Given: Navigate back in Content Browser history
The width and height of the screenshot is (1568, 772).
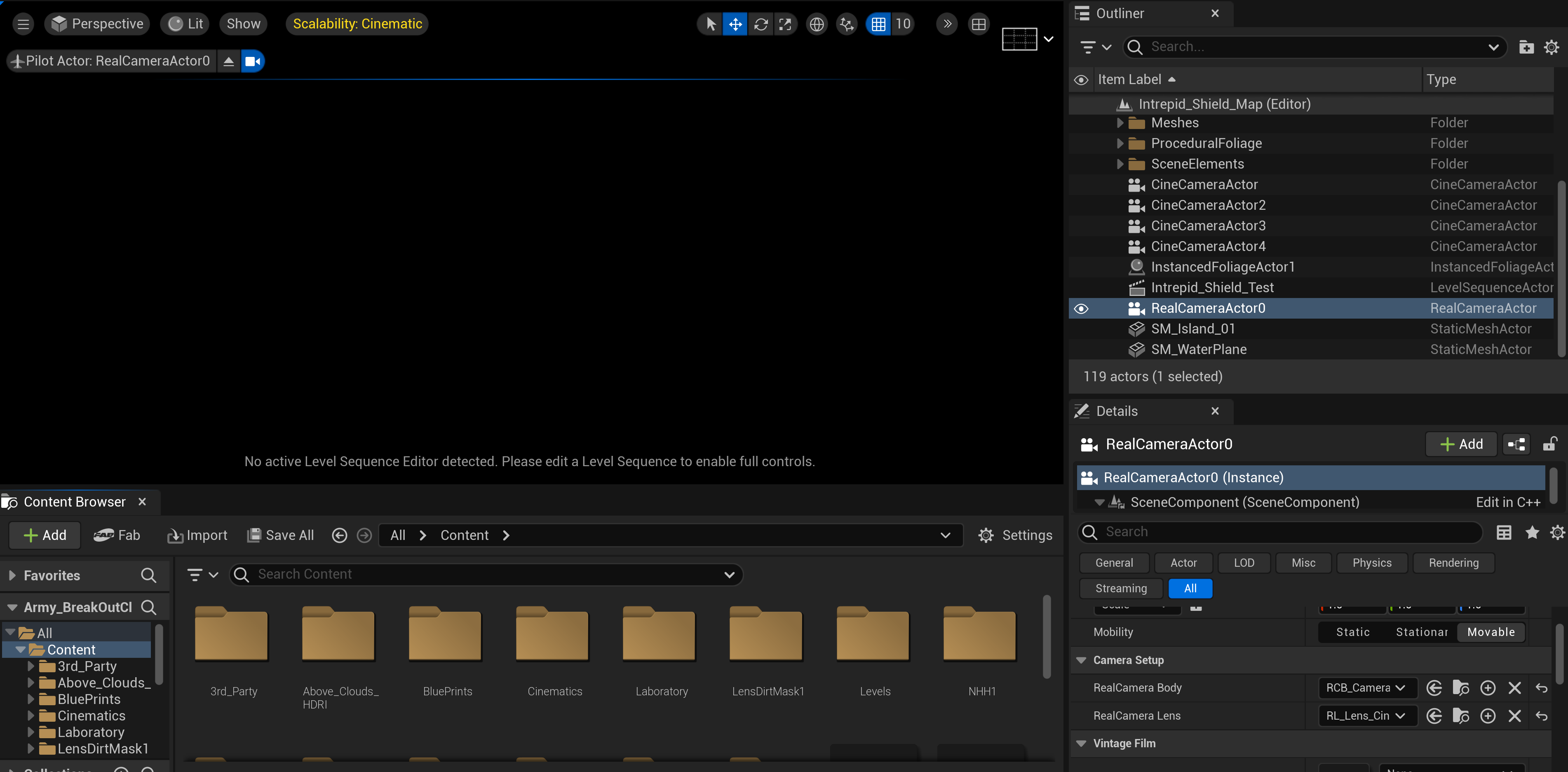Looking at the screenshot, I should click(x=340, y=536).
